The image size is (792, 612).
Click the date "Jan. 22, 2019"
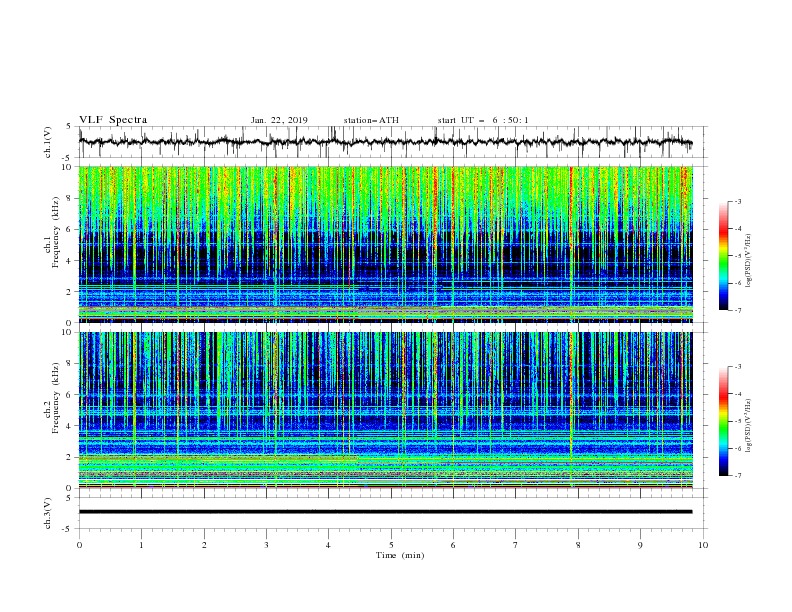pyautogui.click(x=279, y=120)
